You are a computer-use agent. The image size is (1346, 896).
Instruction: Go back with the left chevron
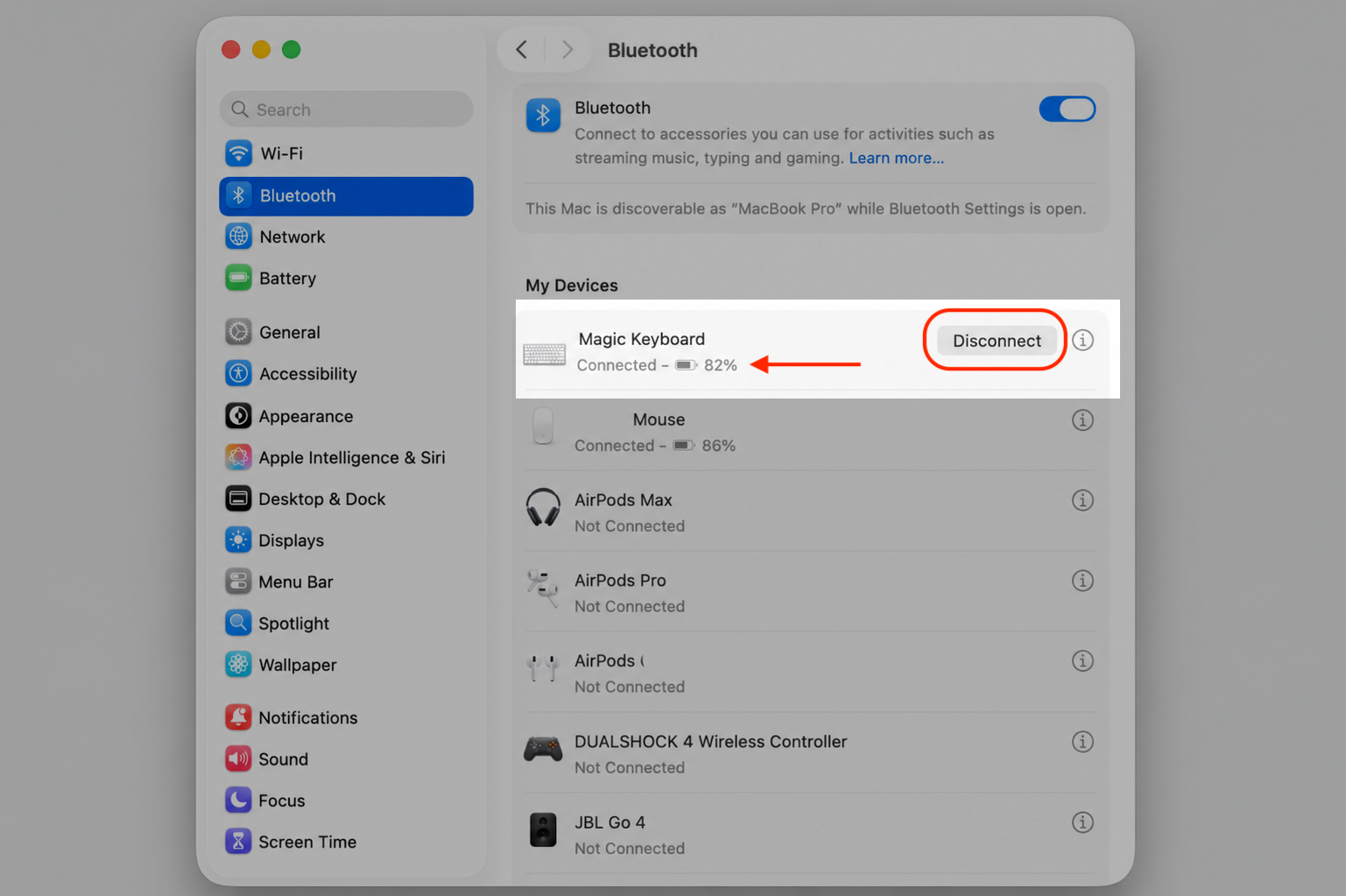click(x=522, y=50)
